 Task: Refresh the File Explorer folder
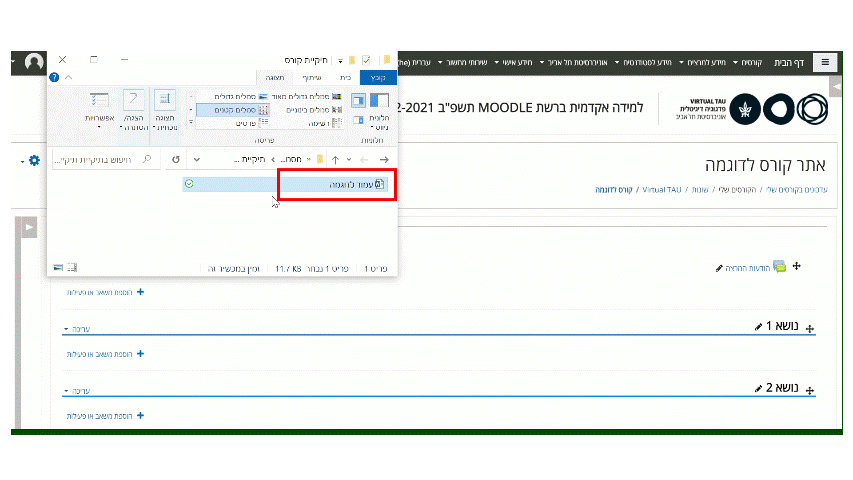tap(176, 159)
